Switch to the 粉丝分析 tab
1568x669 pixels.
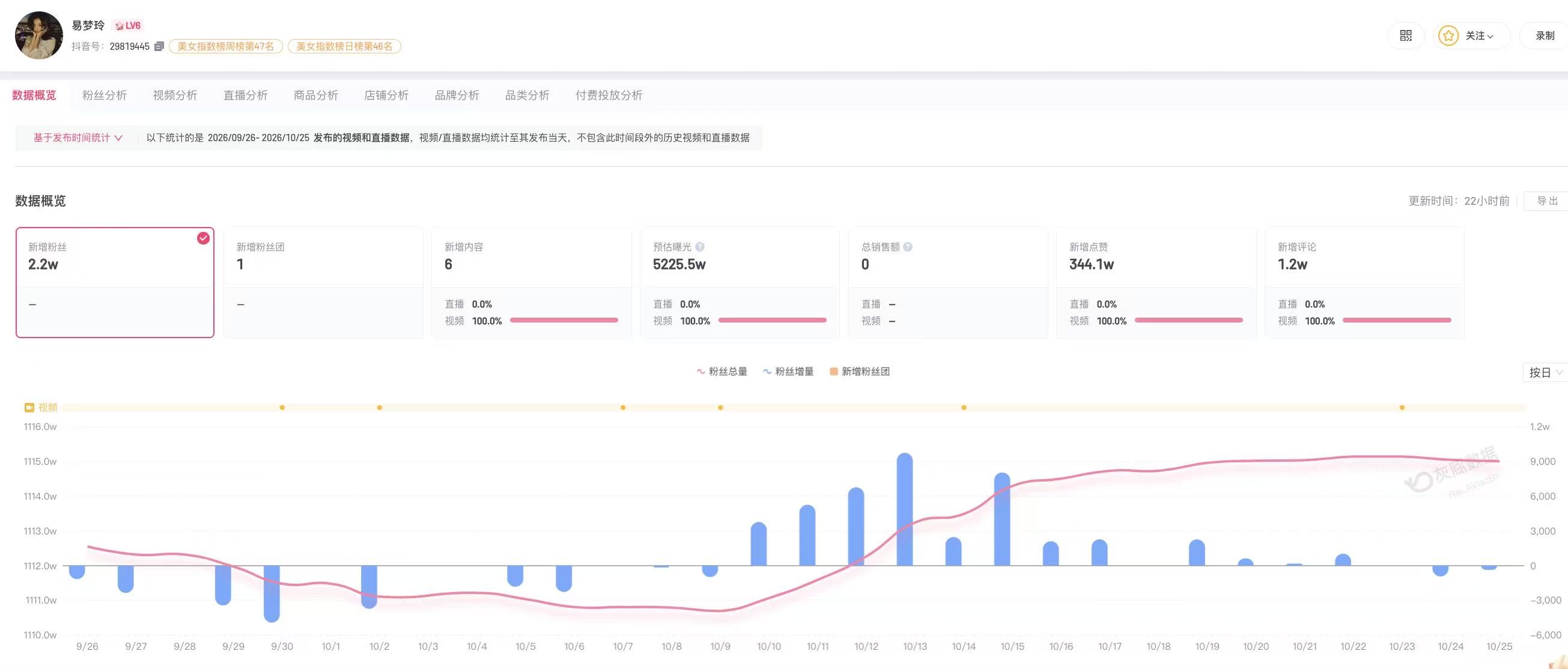pyautogui.click(x=105, y=95)
